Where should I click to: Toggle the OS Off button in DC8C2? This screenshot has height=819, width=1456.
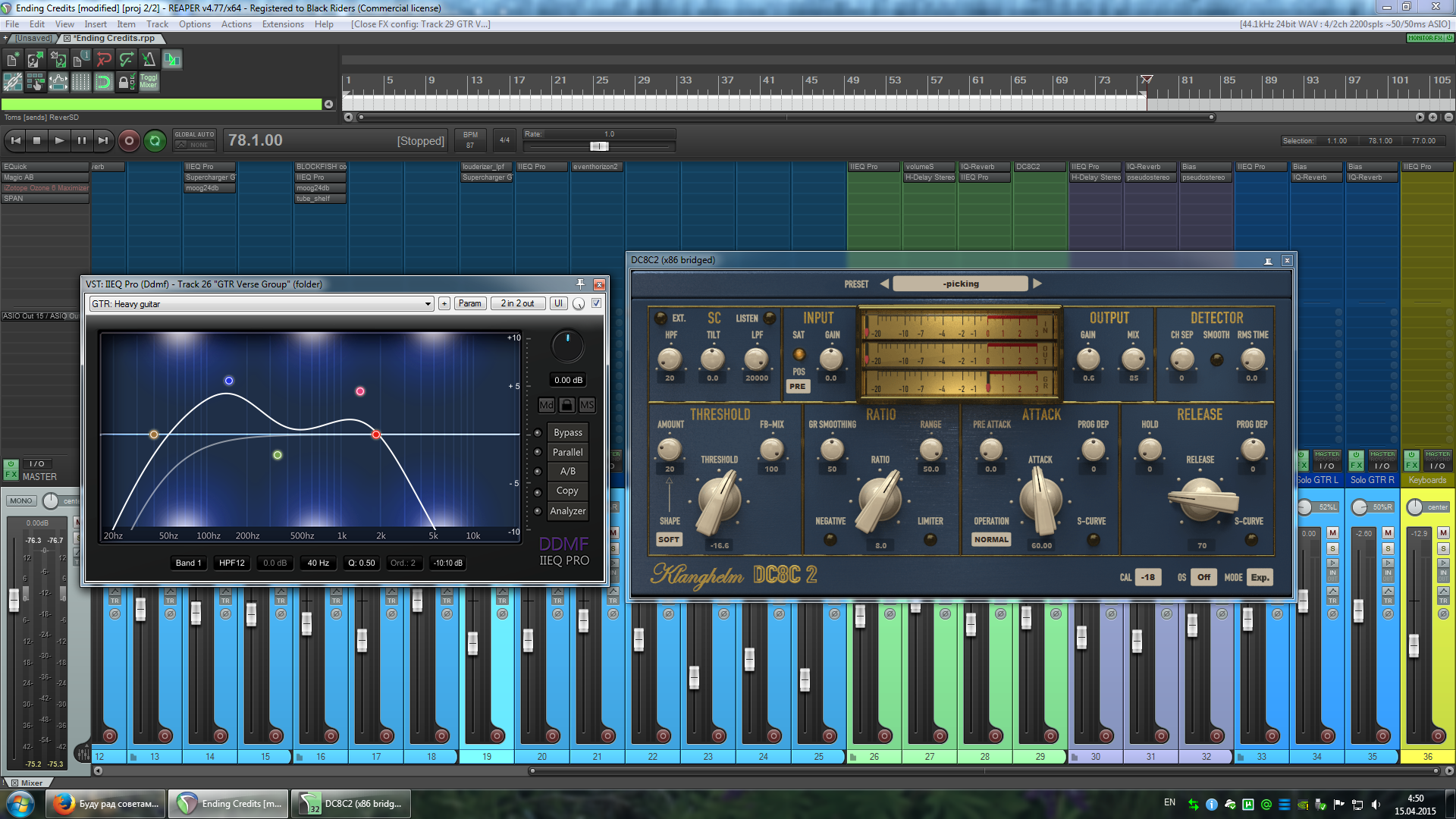click(x=1203, y=577)
